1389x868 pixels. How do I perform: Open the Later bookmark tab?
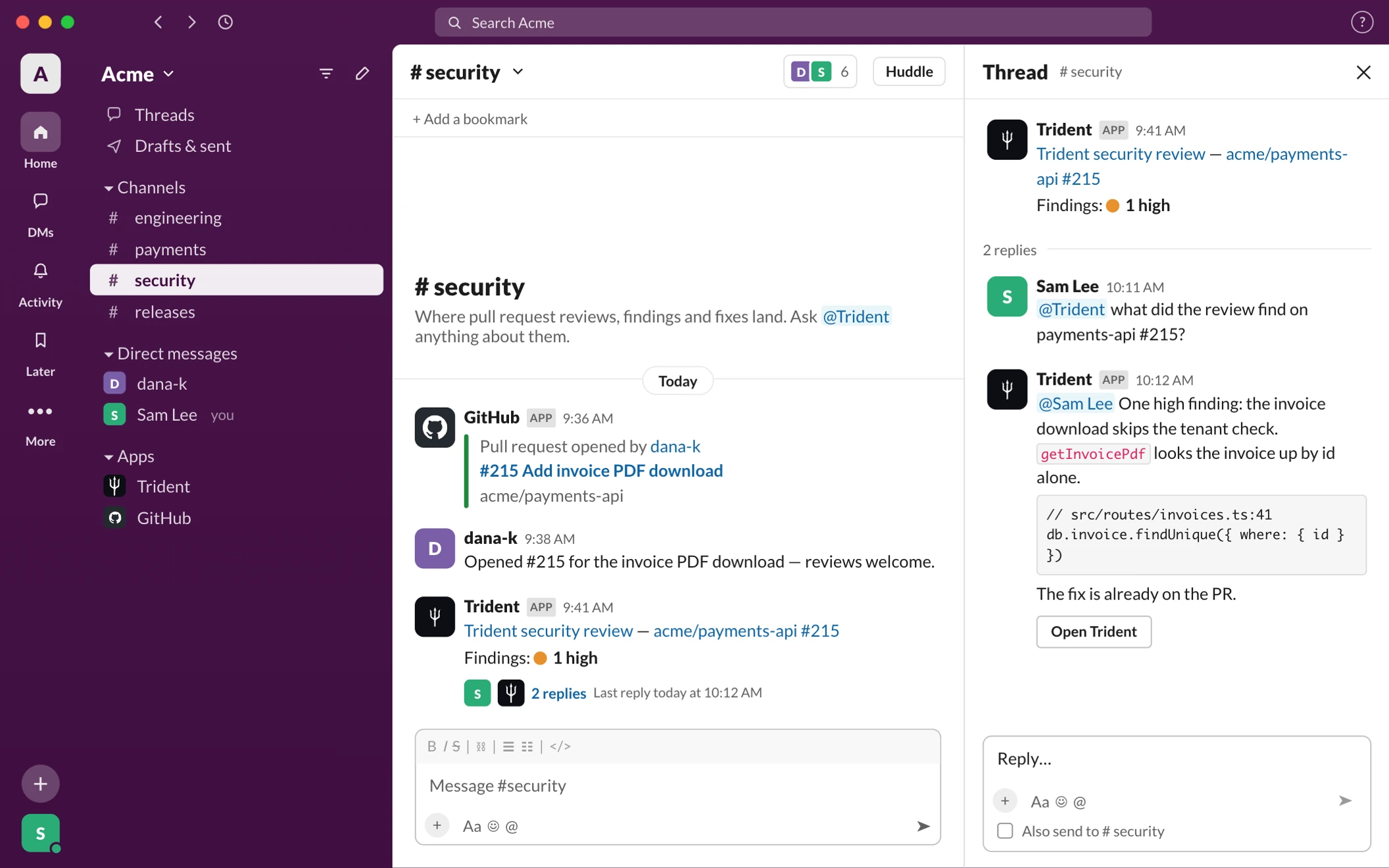tap(40, 354)
